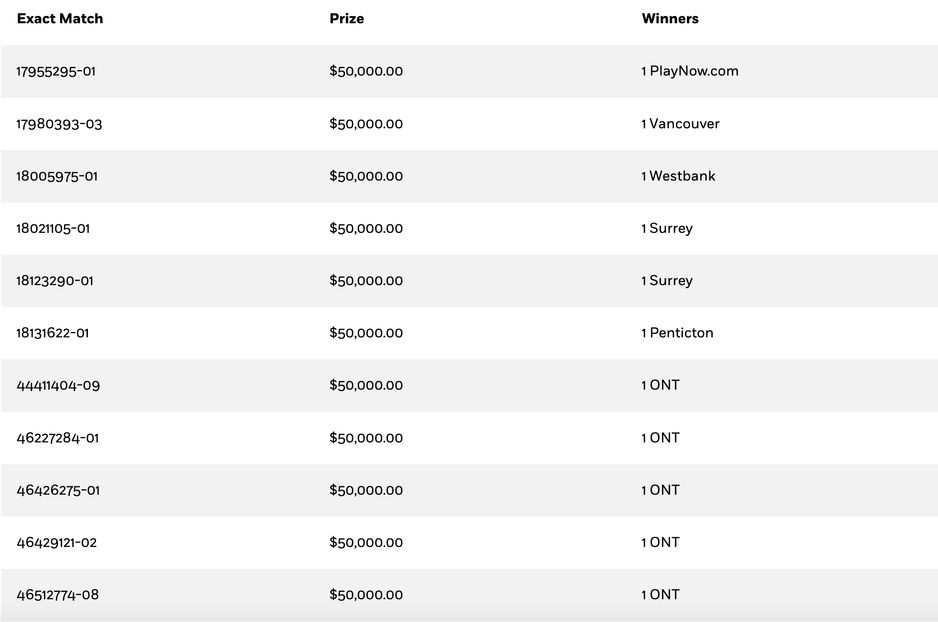Screen dimensions: 938x622
Task: Click the prize amount for ticket 46429121-02
Action: click(x=366, y=543)
